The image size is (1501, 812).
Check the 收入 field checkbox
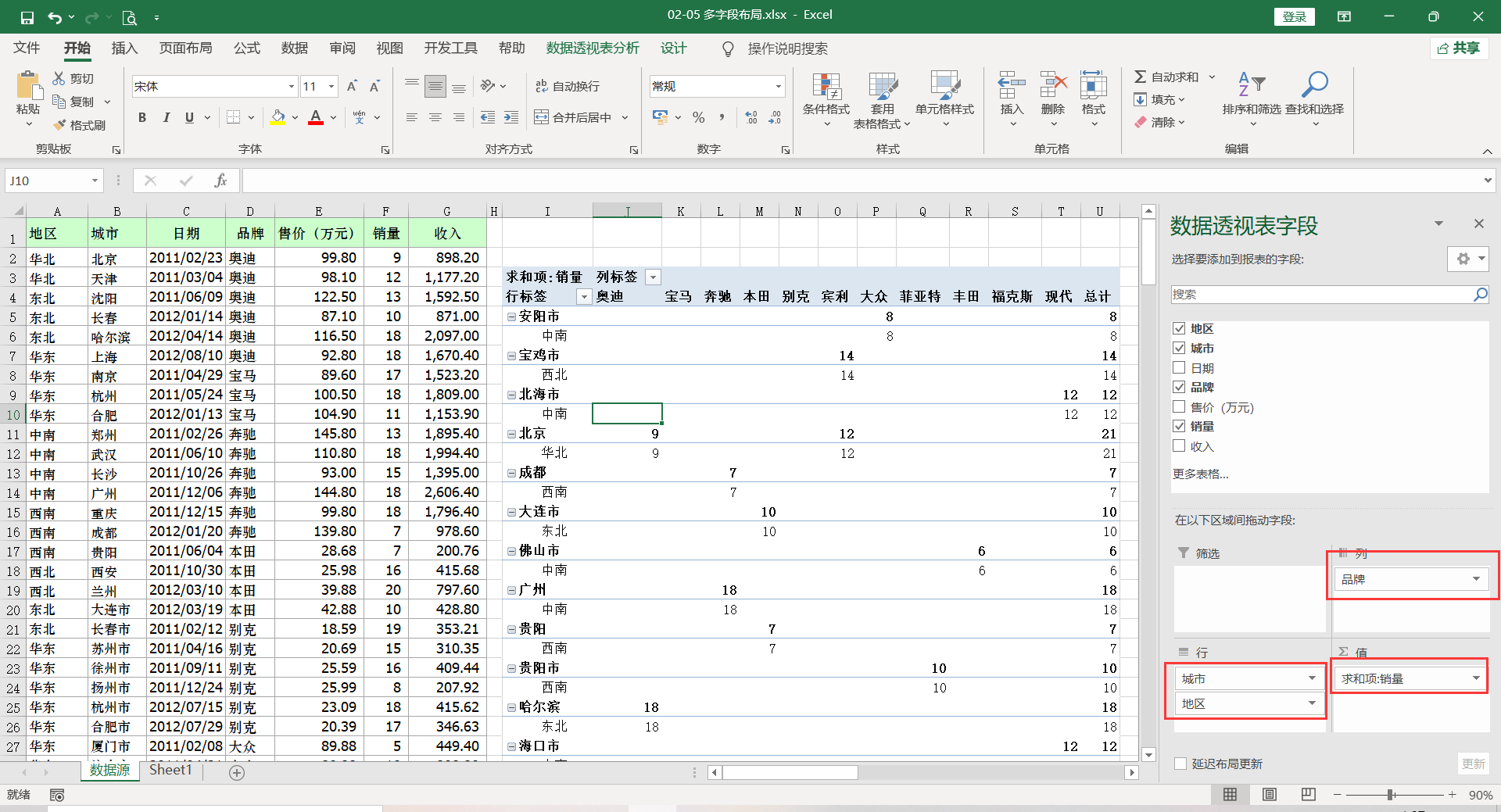coord(1180,445)
